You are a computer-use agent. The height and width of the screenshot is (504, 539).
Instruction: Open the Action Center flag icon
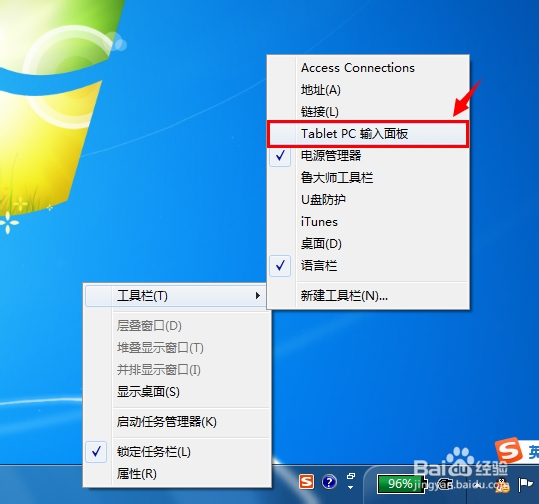526,485
